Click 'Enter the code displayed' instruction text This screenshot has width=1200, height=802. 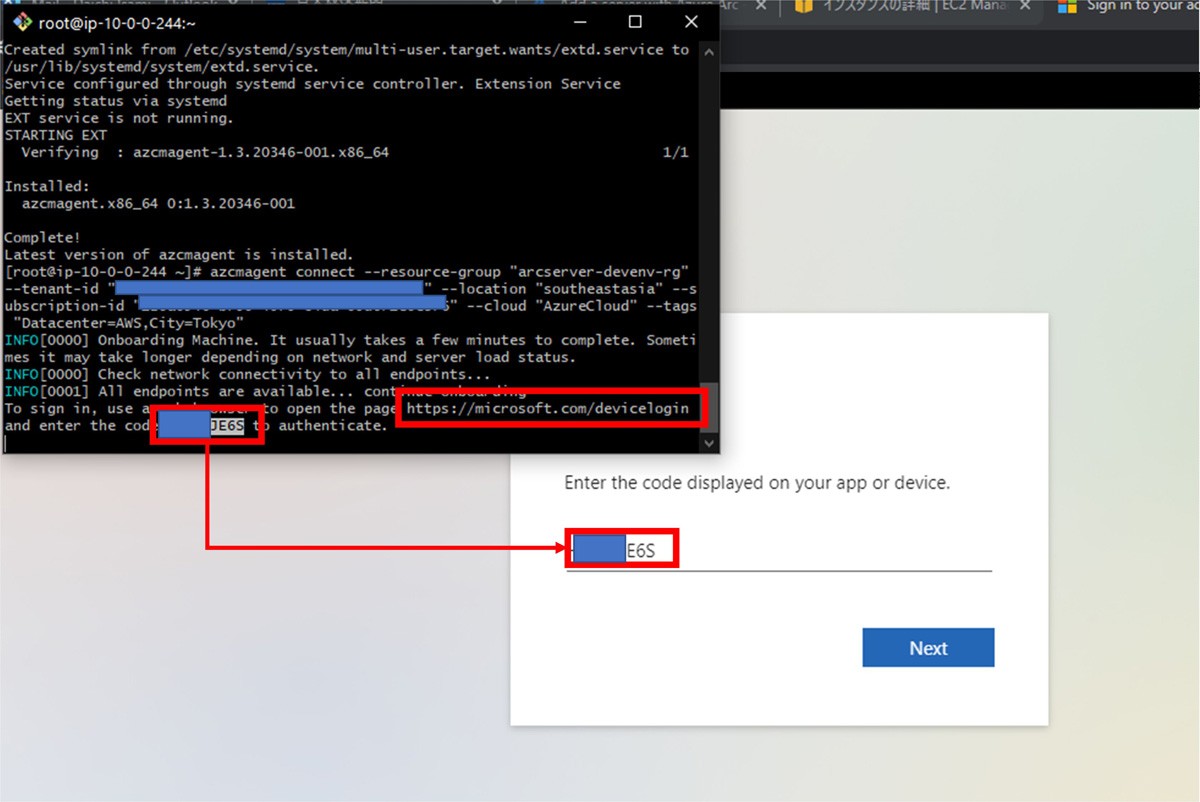pos(757,483)
